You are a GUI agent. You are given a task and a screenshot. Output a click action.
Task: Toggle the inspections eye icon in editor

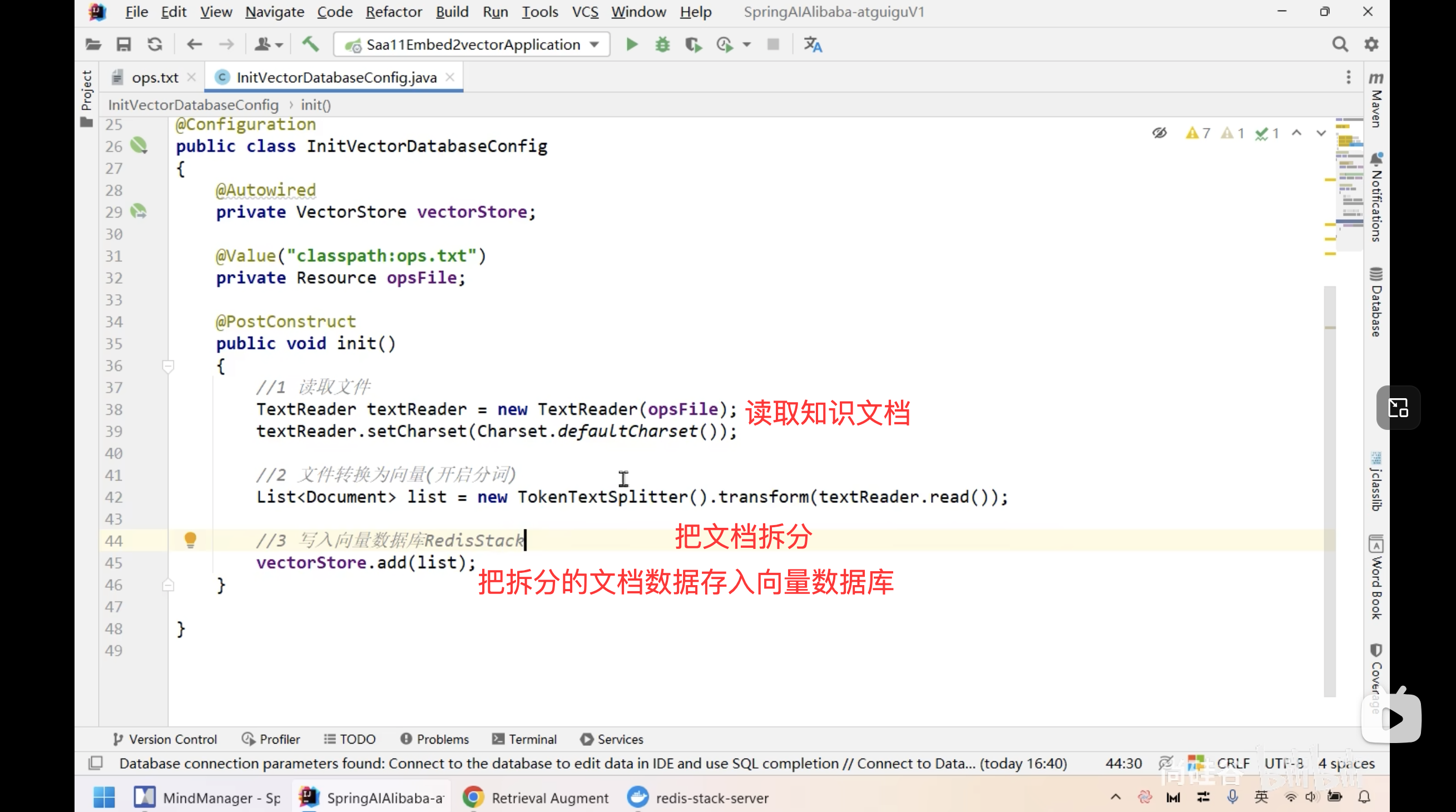coord(1159,133)
